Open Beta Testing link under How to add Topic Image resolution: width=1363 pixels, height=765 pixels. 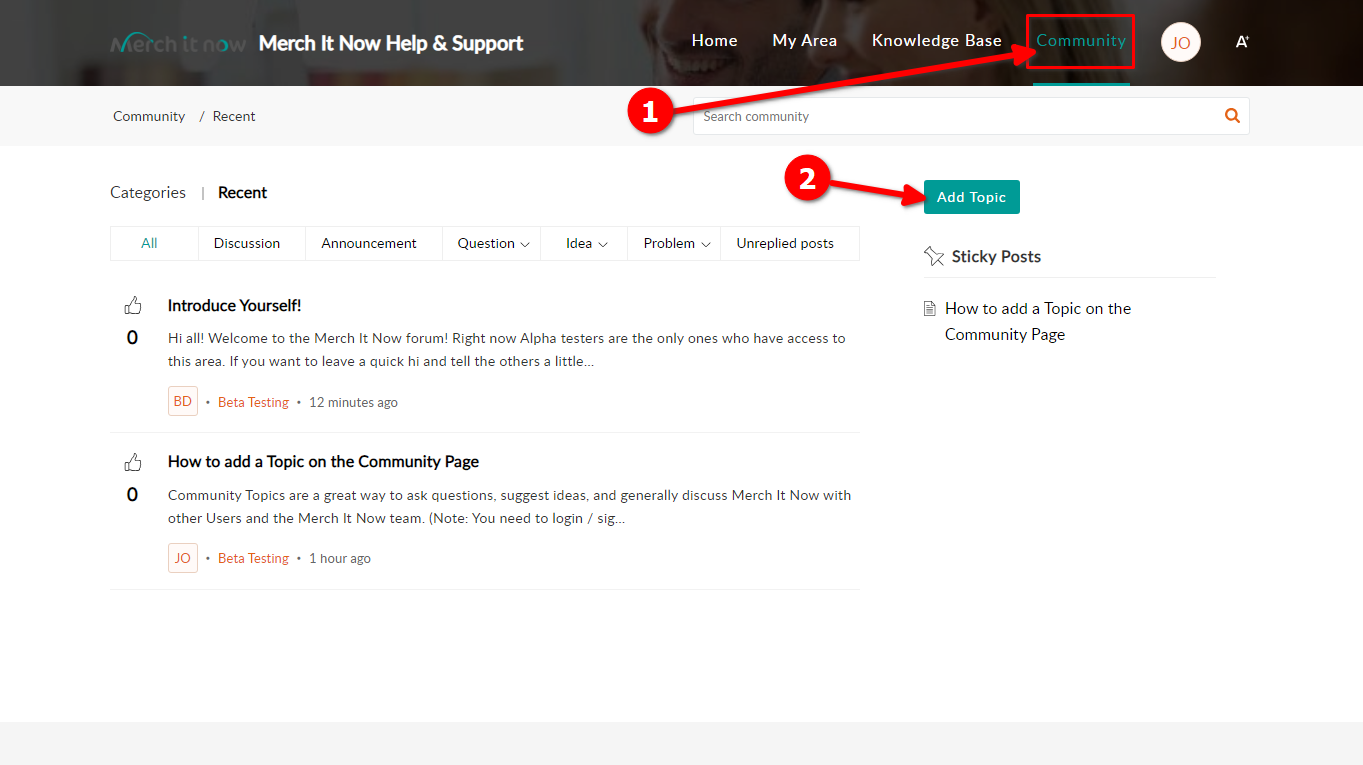(253, 558)
